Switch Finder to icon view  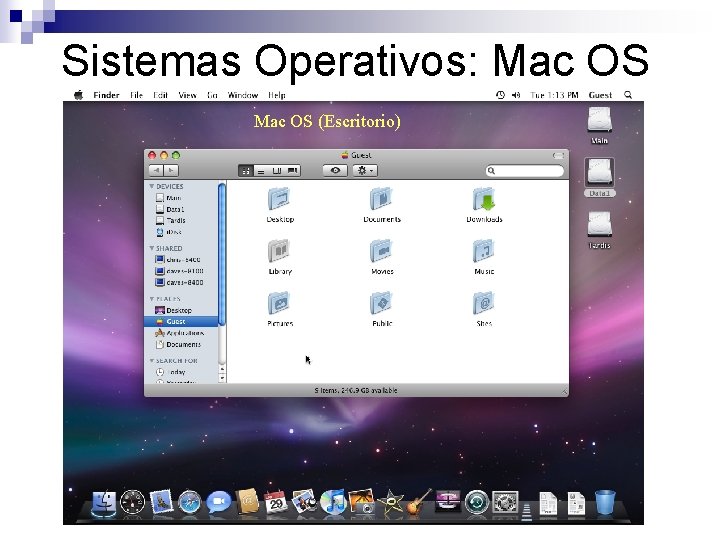pos(246,171)
